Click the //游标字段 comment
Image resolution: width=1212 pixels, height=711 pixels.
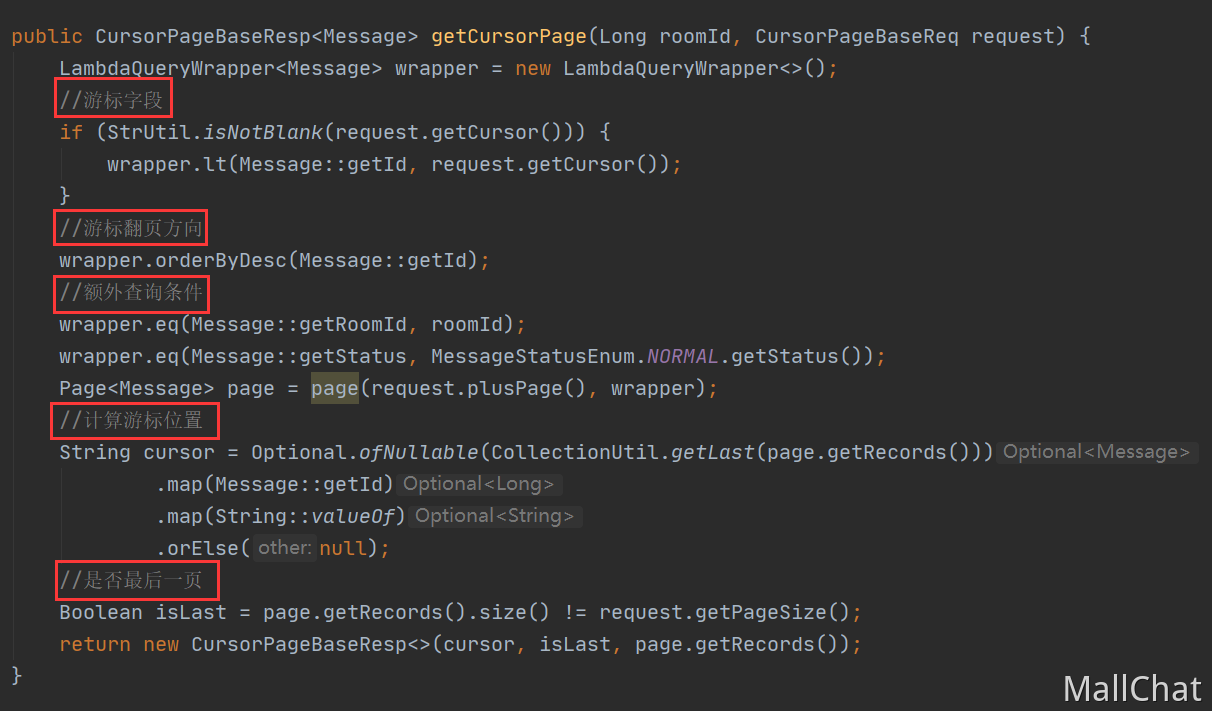click(113, 100)
